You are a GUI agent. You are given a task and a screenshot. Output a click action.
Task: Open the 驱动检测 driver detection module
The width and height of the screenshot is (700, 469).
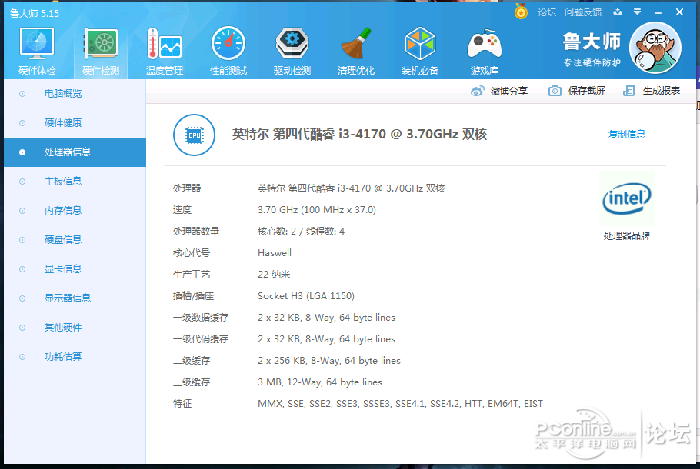(292, 51)
